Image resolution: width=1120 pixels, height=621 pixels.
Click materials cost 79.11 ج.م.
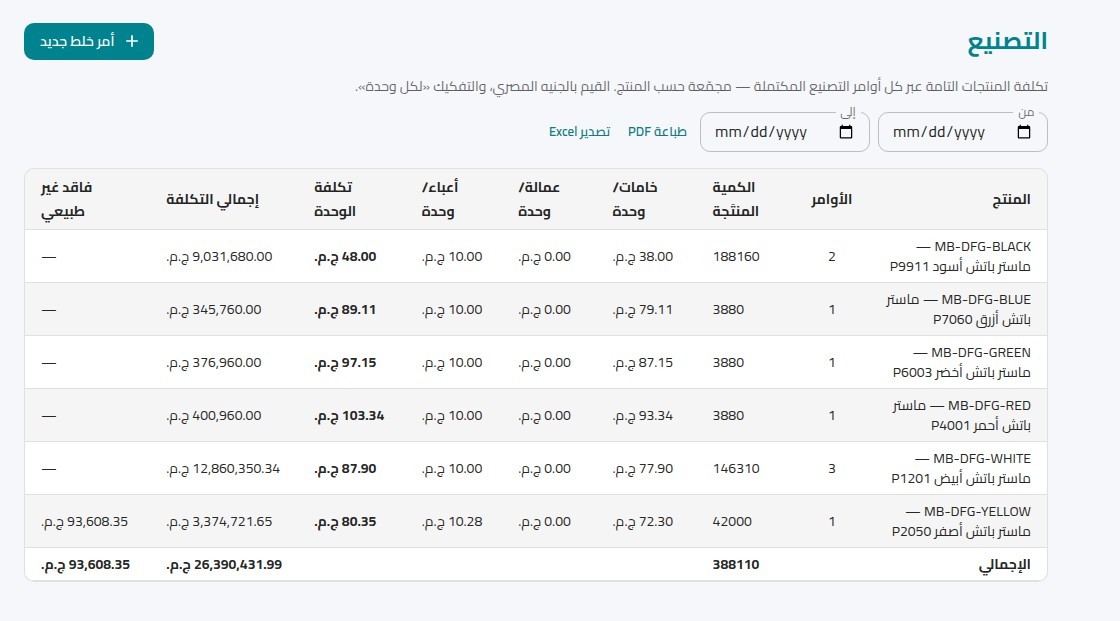coord(643,309)
